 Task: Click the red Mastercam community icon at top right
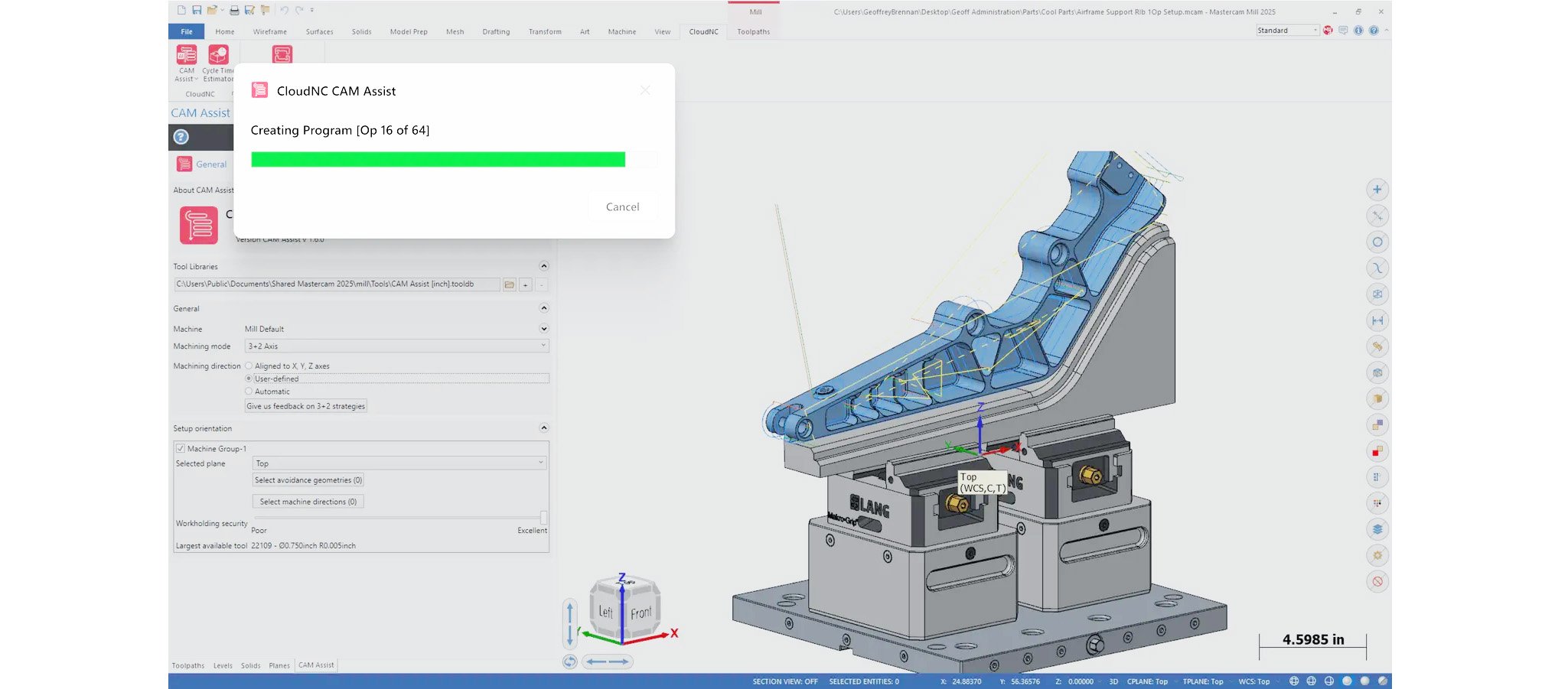(1328, 31)
